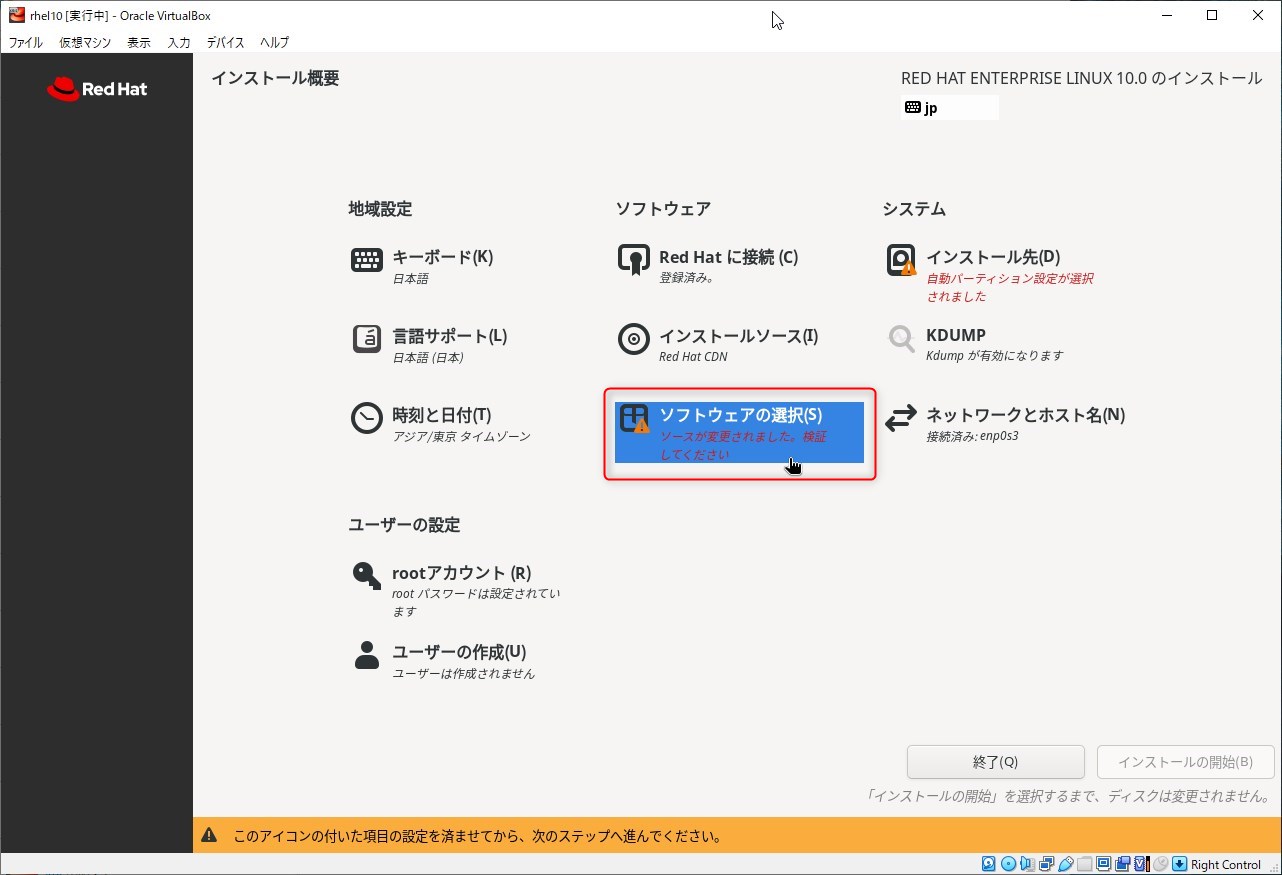Open the Network and Host Name arrows icon
Image resolution: width=1282 pixels, height=875 pixels.
(x=901, y=418)
